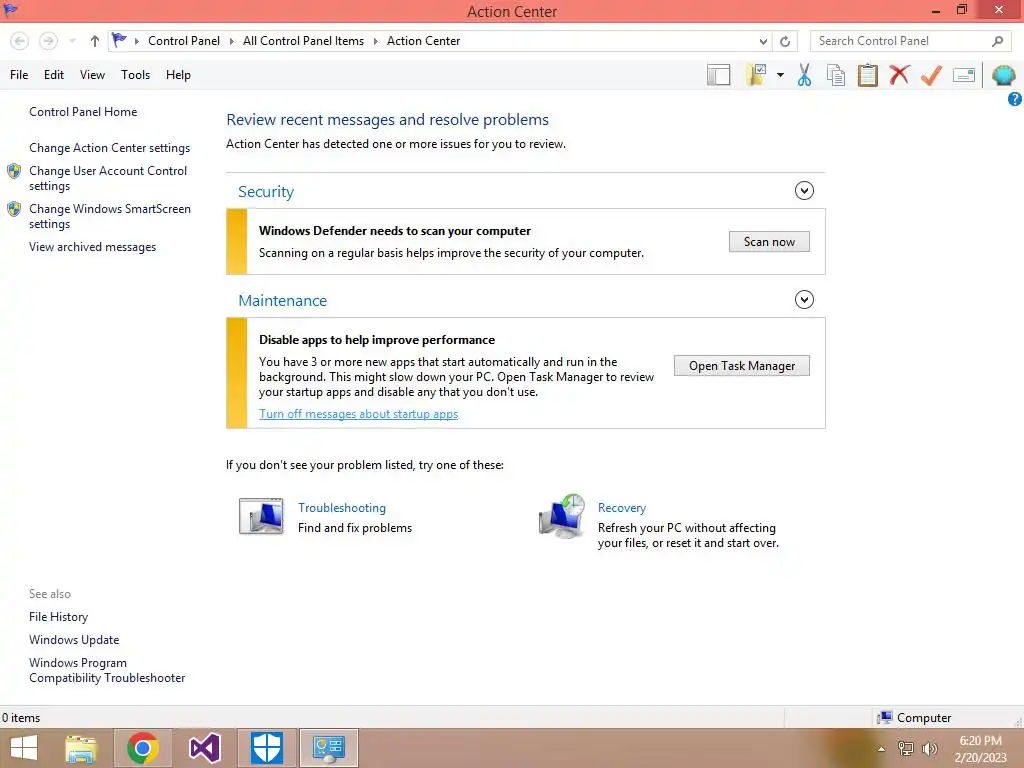
Task: Open the address bar history dropdown
Action: [x=763, y=42]
